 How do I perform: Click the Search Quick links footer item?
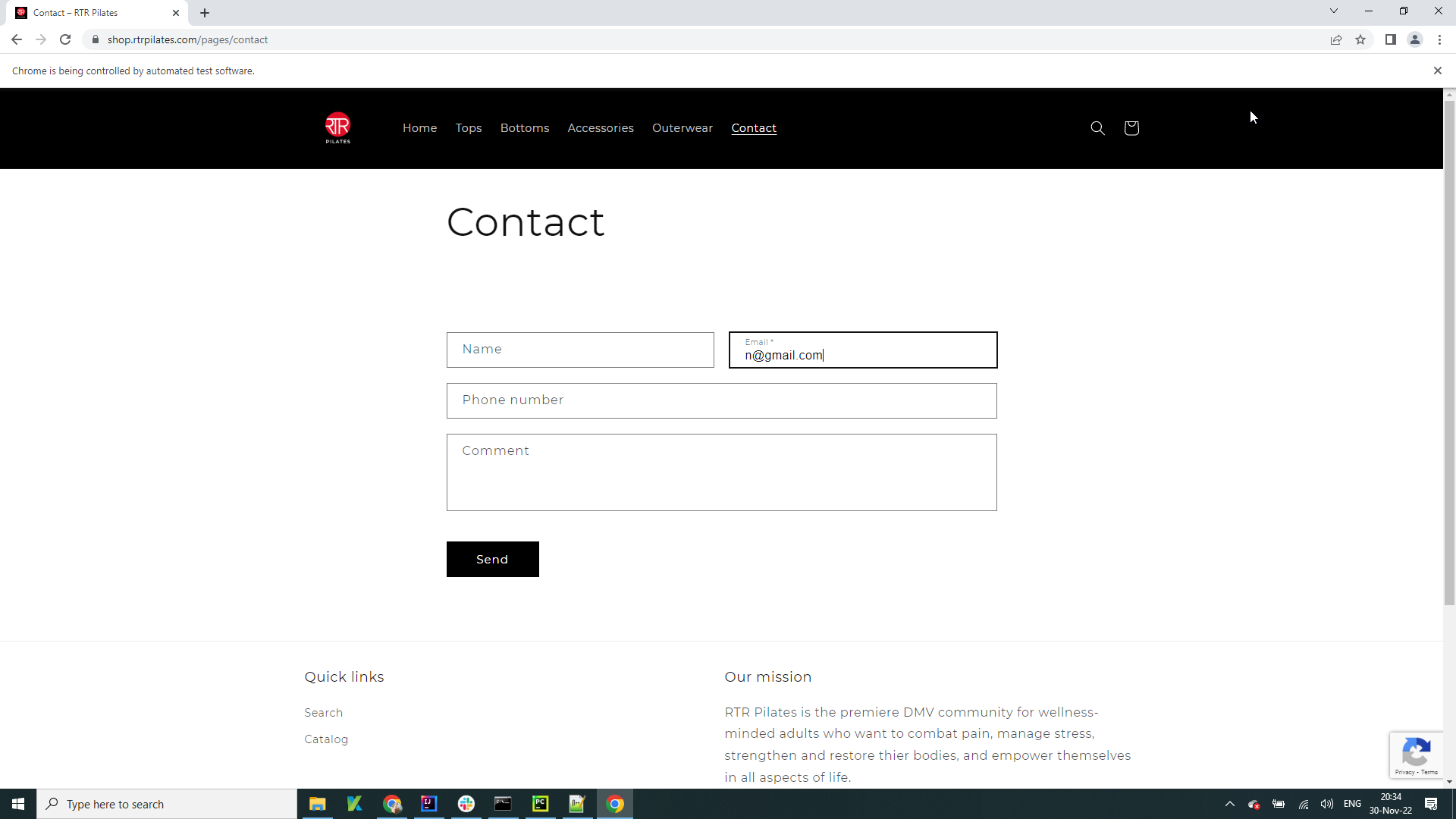point(324,712)
